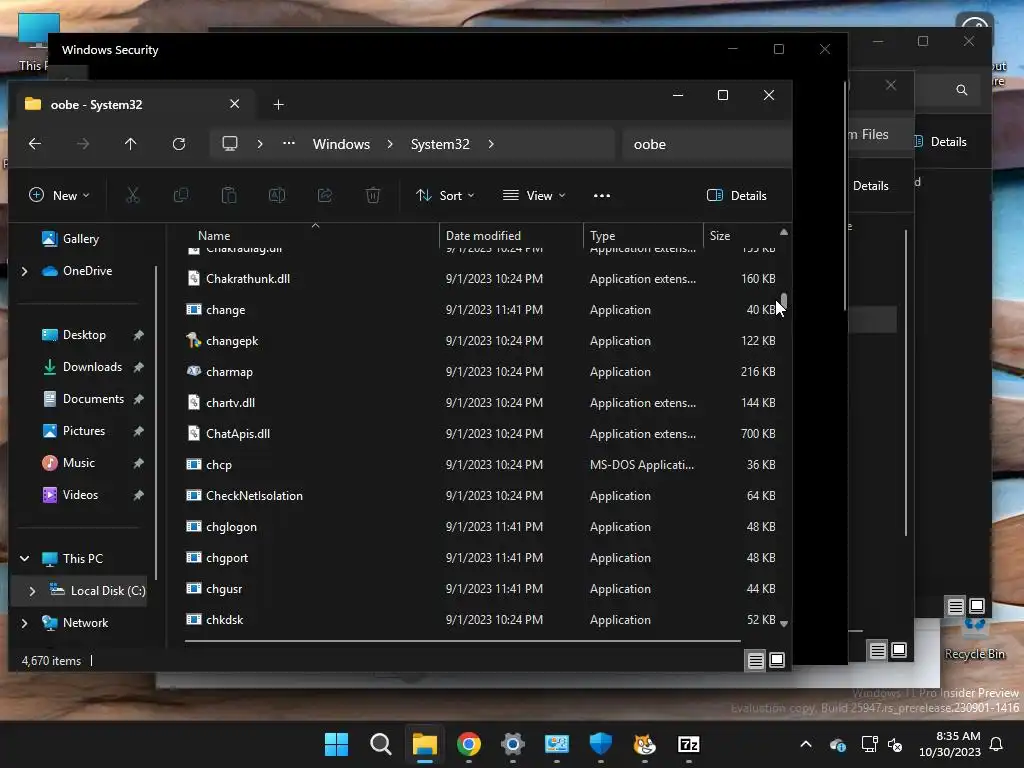
Task: Expand the Network tree node
Action: tap(25, 623)
